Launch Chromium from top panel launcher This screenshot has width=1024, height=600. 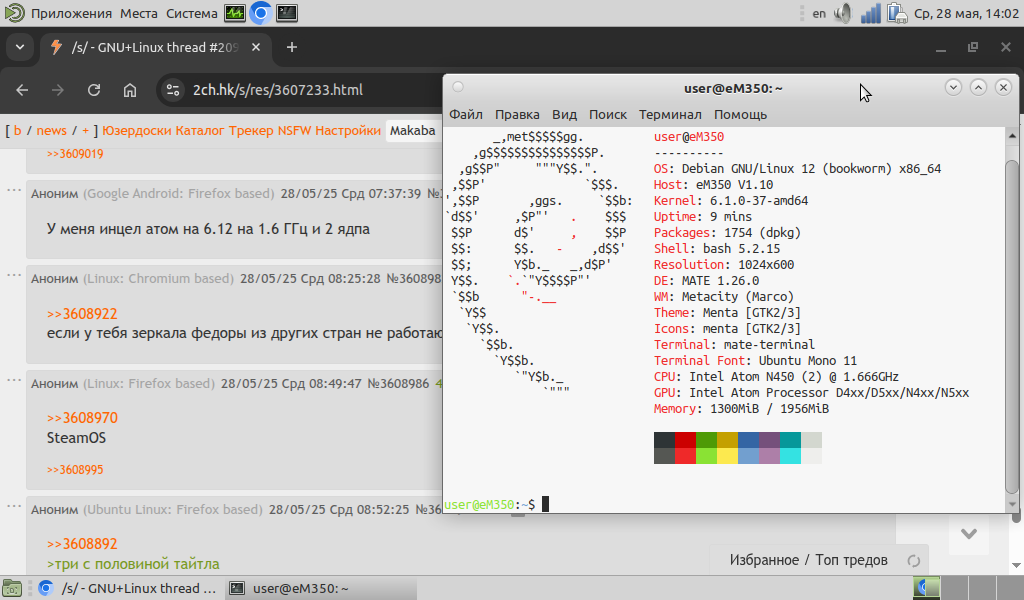(261, 13)
